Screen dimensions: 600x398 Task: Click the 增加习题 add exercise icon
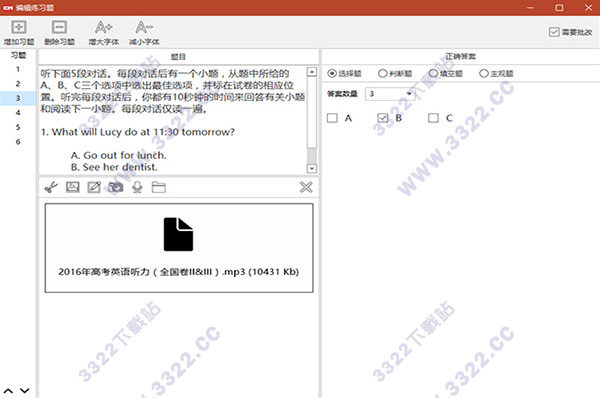[x=19, y=28]
